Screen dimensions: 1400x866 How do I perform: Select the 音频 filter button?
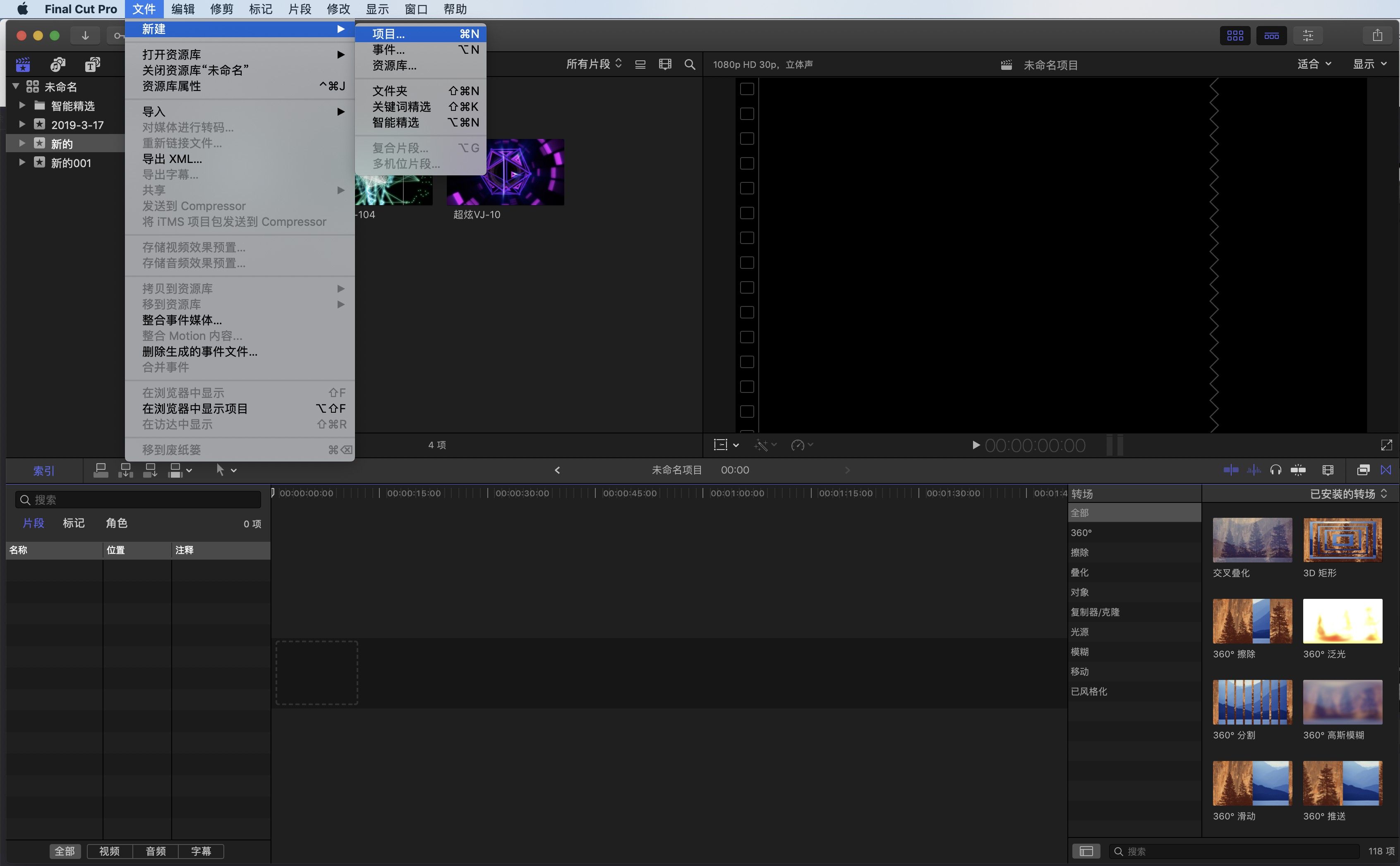click(x=155, y=851)
